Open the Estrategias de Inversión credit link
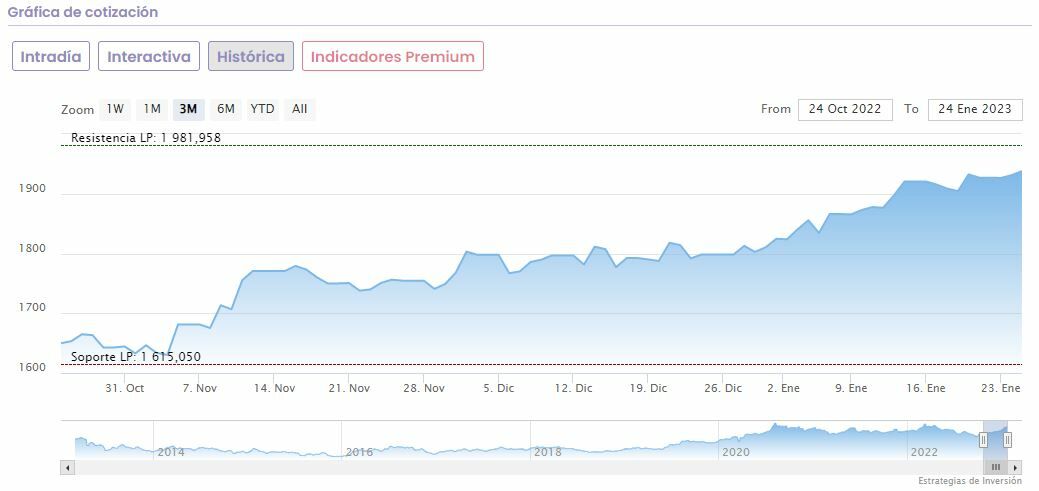 coord(969,482)
